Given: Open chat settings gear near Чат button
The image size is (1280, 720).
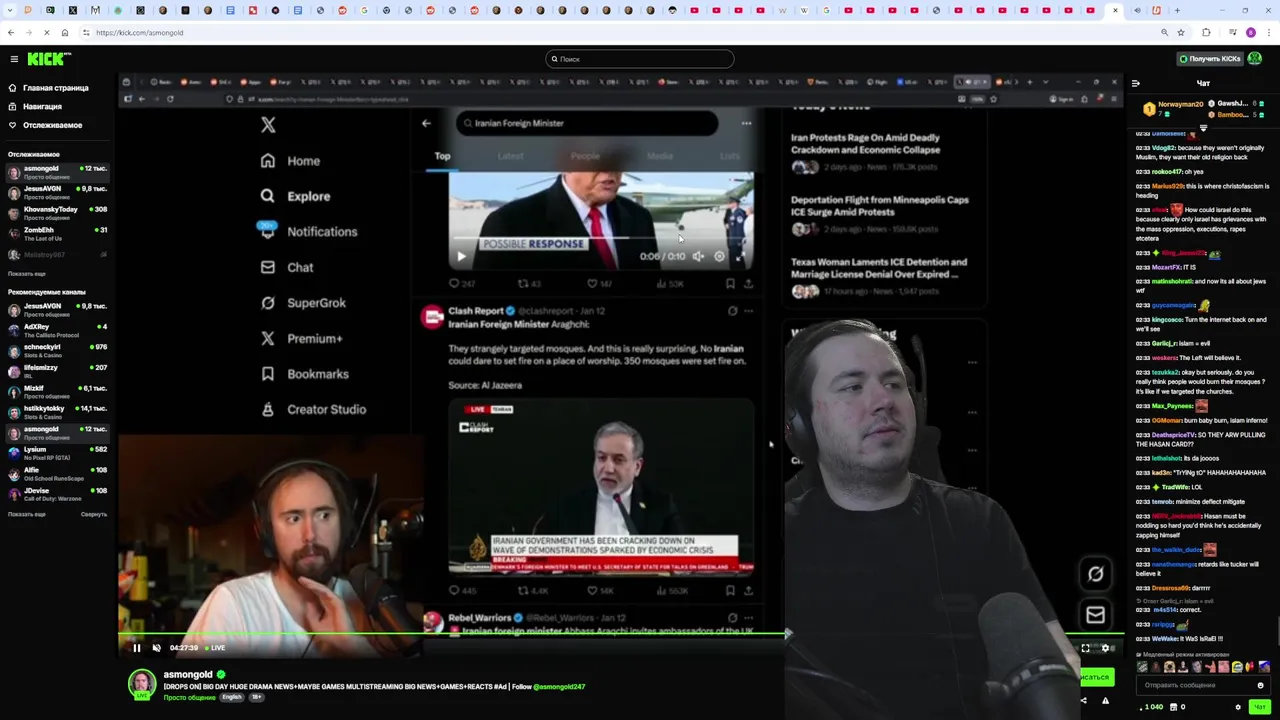Looking at the screenshot, I should click(1238, 707).
